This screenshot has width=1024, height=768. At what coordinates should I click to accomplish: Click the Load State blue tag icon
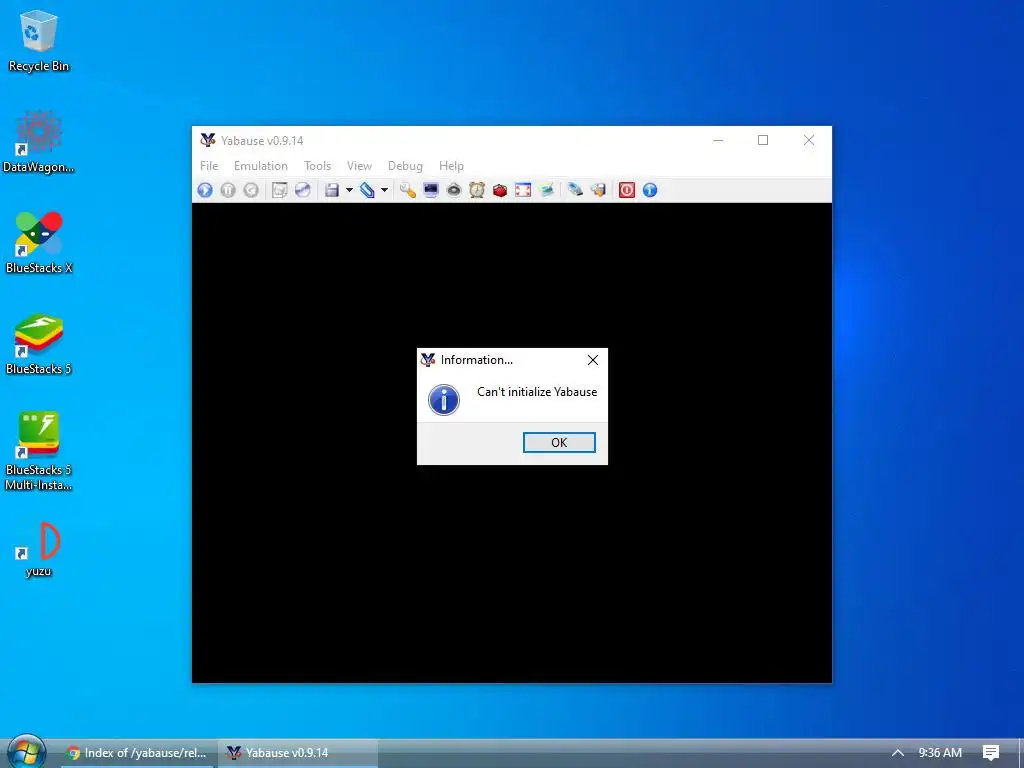(x=367, y=190)
